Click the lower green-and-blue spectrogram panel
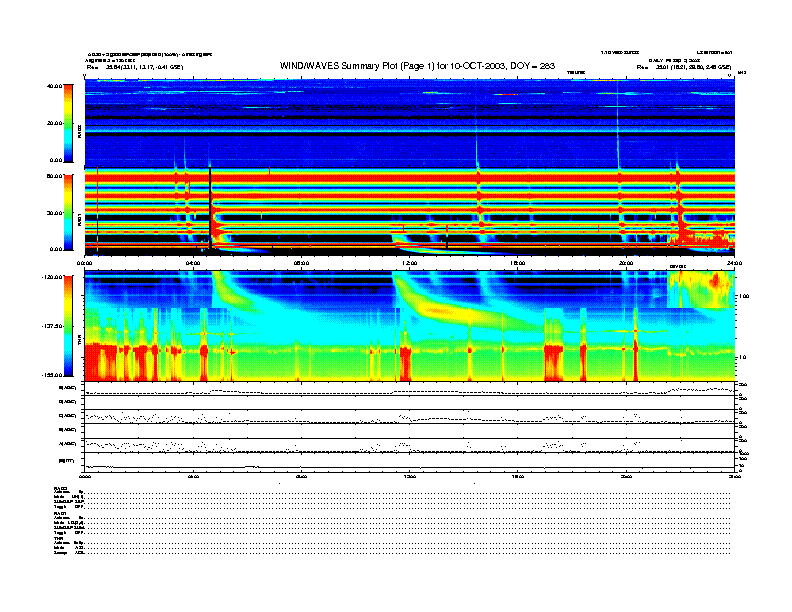Viewport: 792px width, 612px height. [410, 326]
